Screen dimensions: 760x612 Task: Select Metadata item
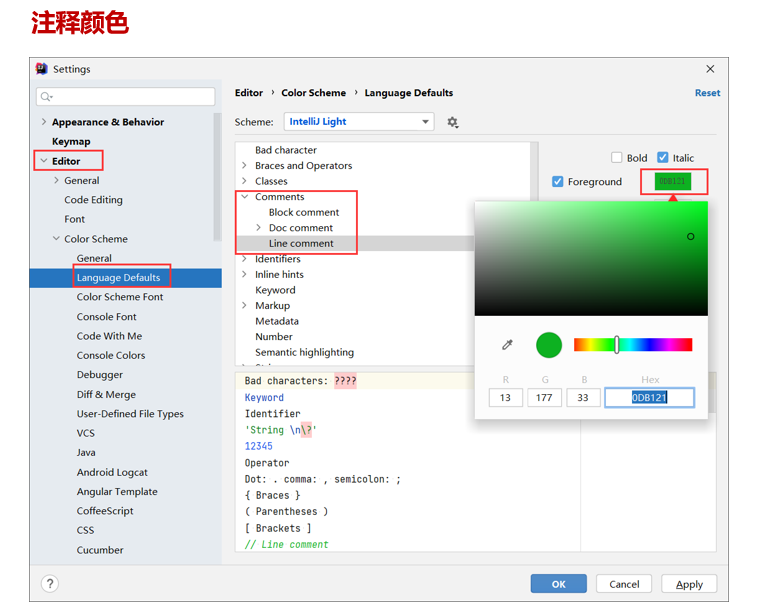tap(277, 321)
